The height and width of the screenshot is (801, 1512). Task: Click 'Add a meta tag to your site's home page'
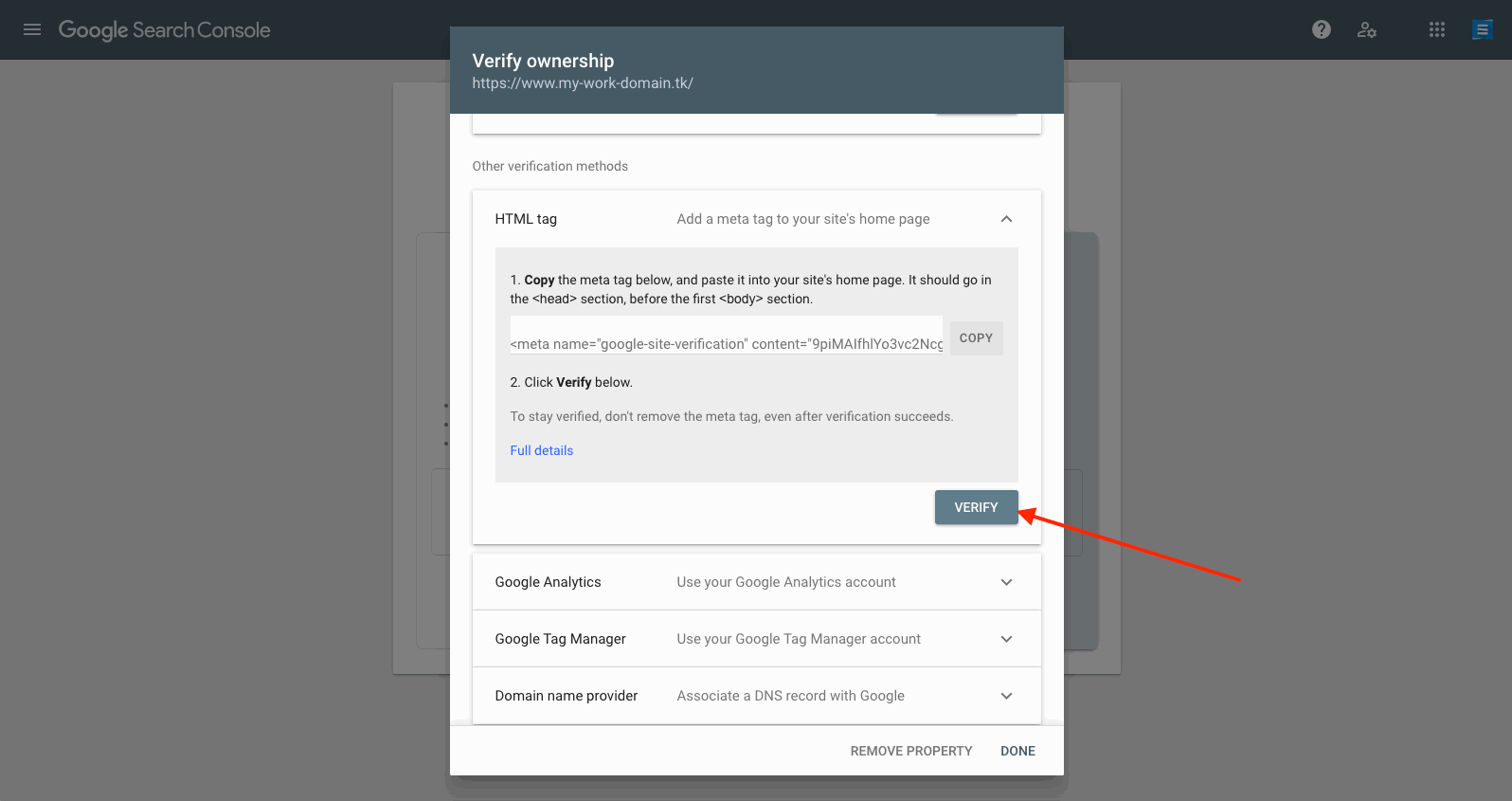[803, 219]
